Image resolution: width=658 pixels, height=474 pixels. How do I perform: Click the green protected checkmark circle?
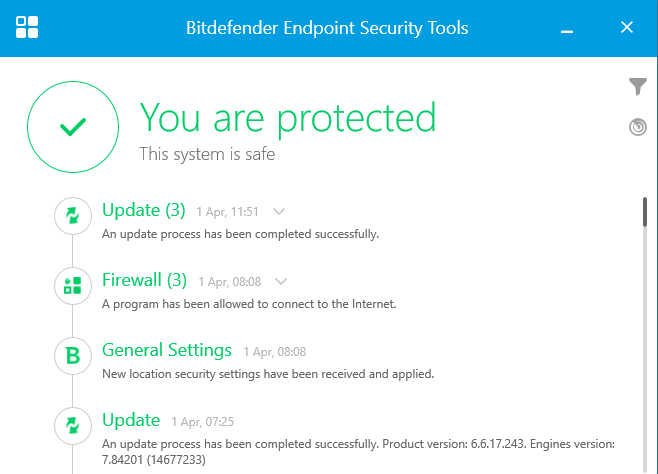point(72,126)
